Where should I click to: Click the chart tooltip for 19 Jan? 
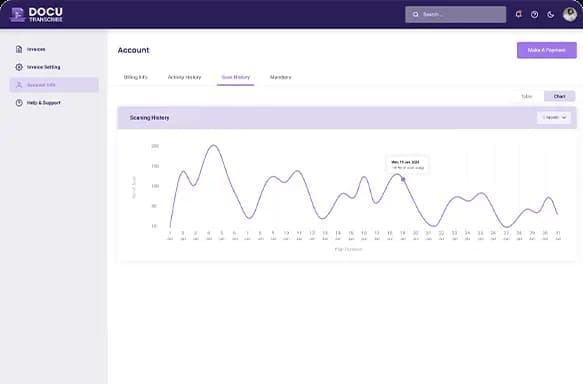pyautogui.click(x=408, y=165)
